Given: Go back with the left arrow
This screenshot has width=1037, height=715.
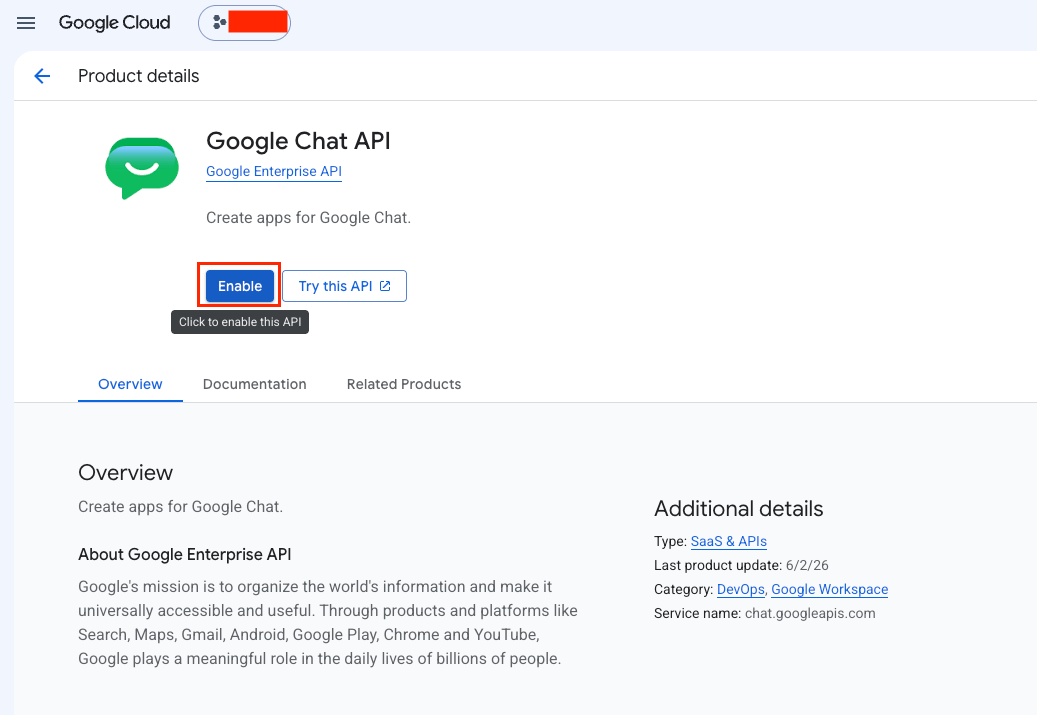Looking at the screenshot, I should 42,76.
